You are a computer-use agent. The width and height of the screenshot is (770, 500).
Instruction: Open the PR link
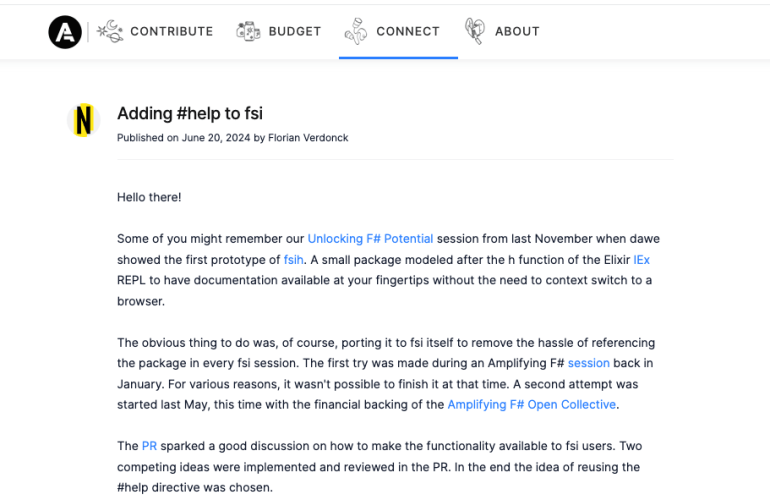pos(149,446)
